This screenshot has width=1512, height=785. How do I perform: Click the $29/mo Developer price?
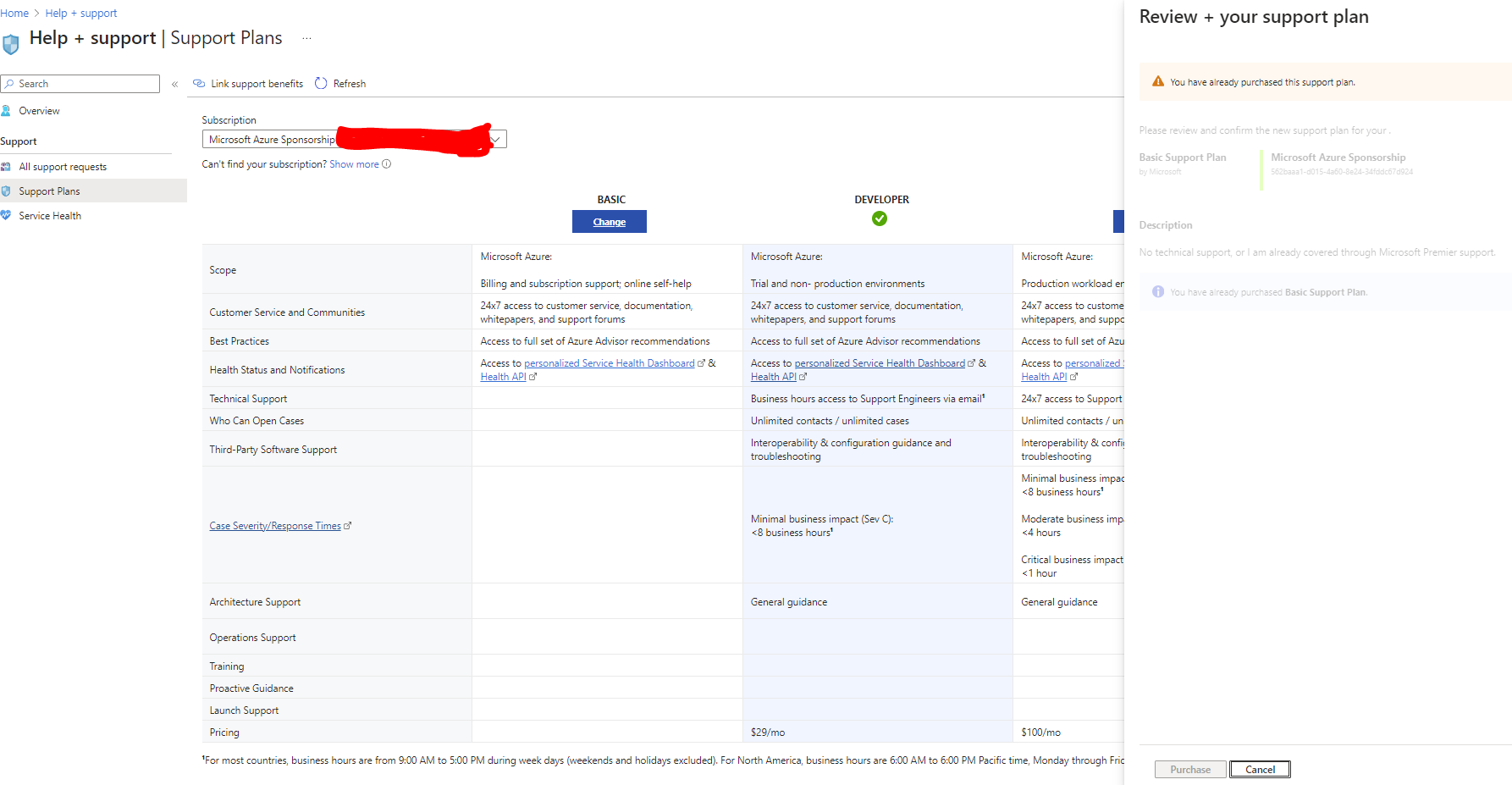click(768, 732)
